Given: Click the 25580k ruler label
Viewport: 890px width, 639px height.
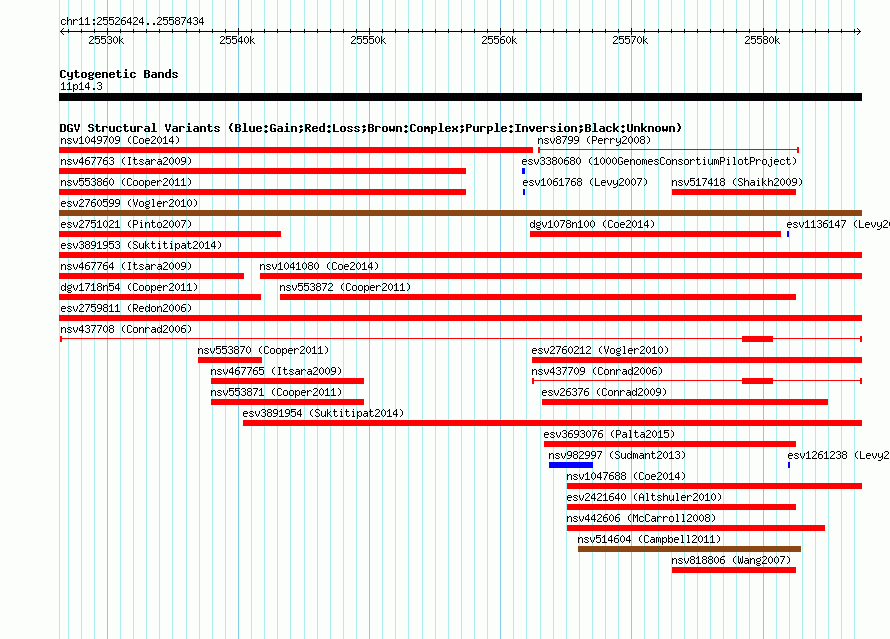Looking at the screenshot, I should tap(762, 40).
